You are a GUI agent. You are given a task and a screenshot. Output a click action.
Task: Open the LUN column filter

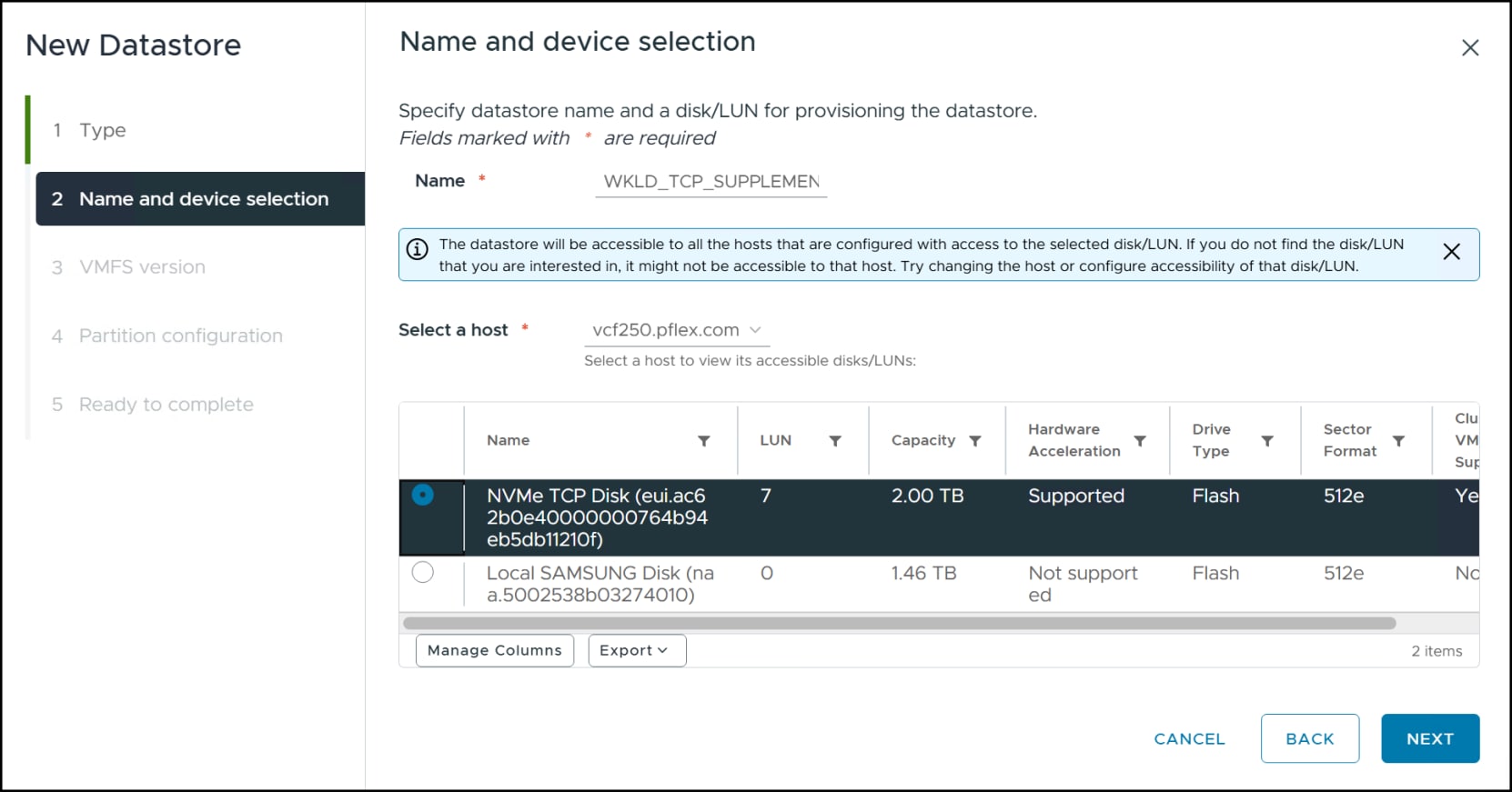(835, 441)
